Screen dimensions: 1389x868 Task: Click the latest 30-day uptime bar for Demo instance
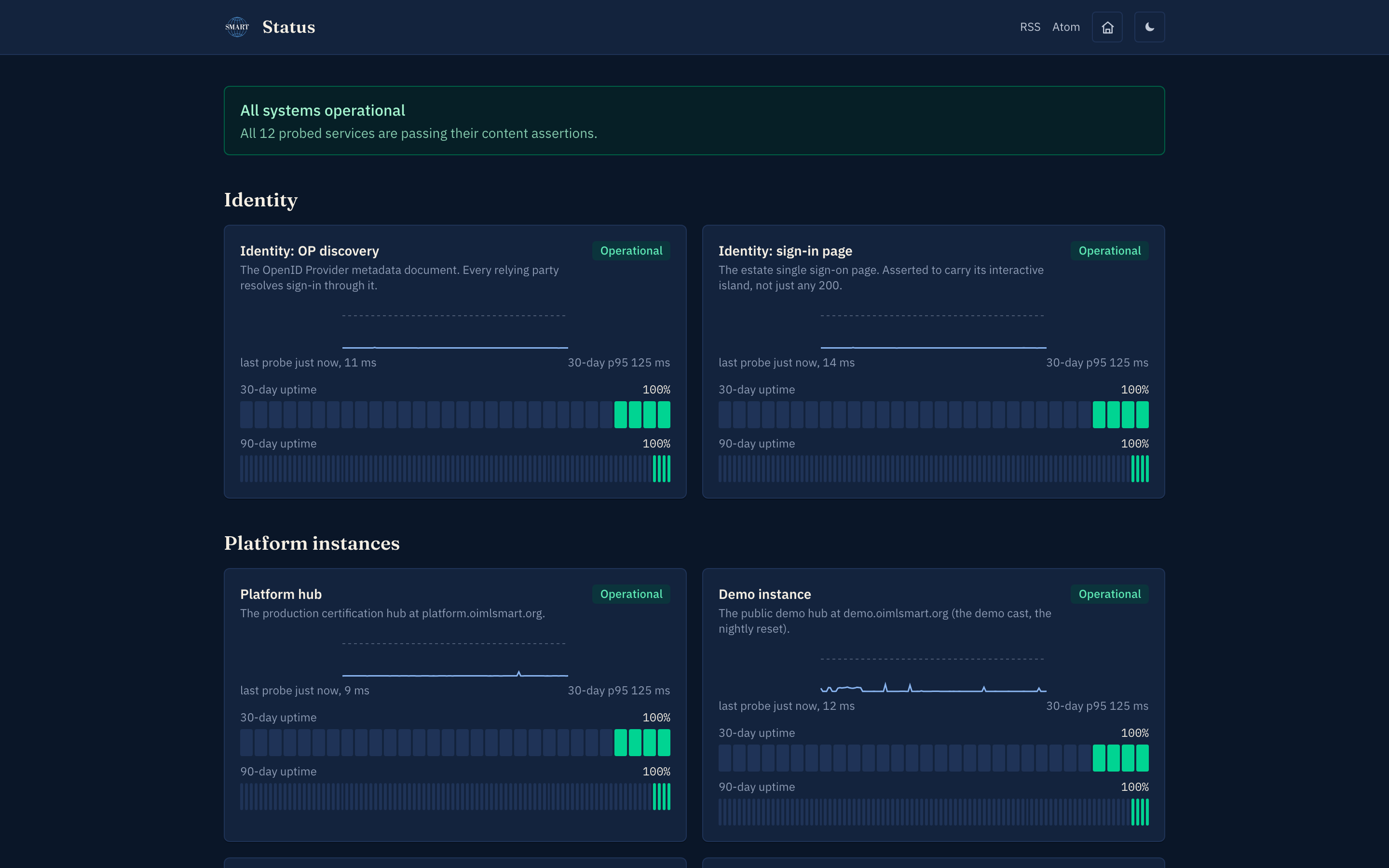[1143, 758]
